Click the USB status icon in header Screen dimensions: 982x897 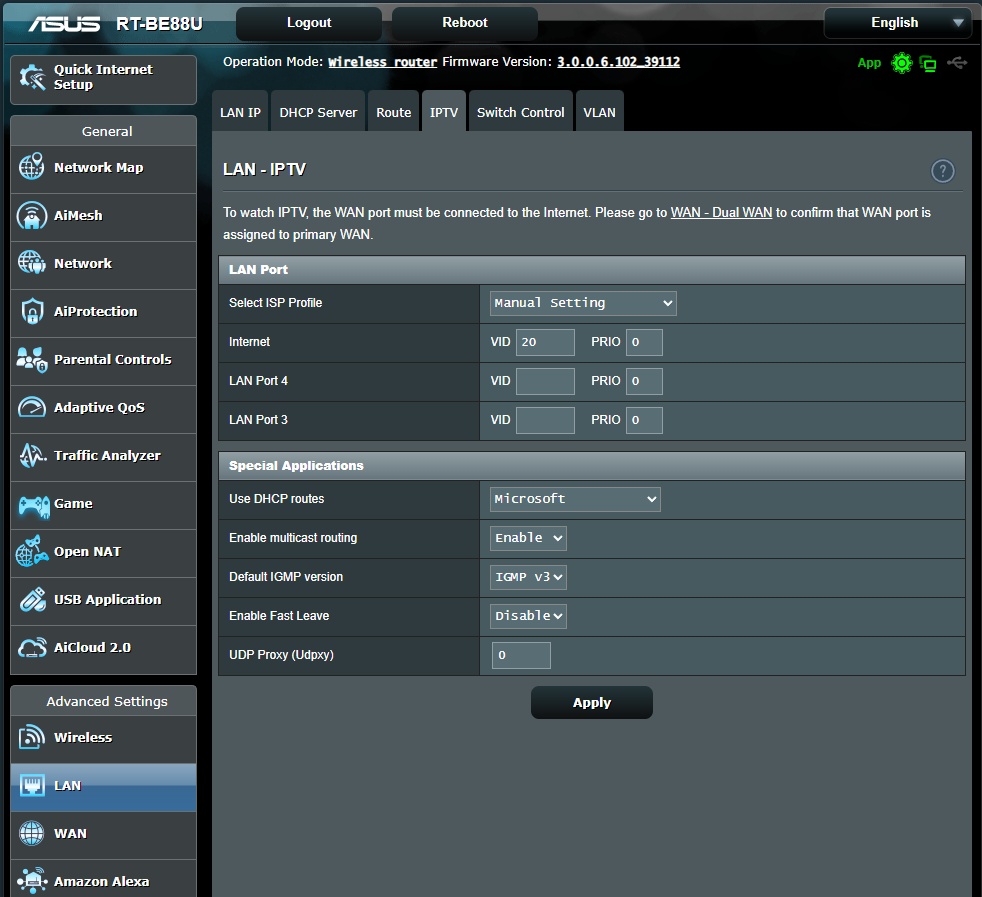point(957,63)
